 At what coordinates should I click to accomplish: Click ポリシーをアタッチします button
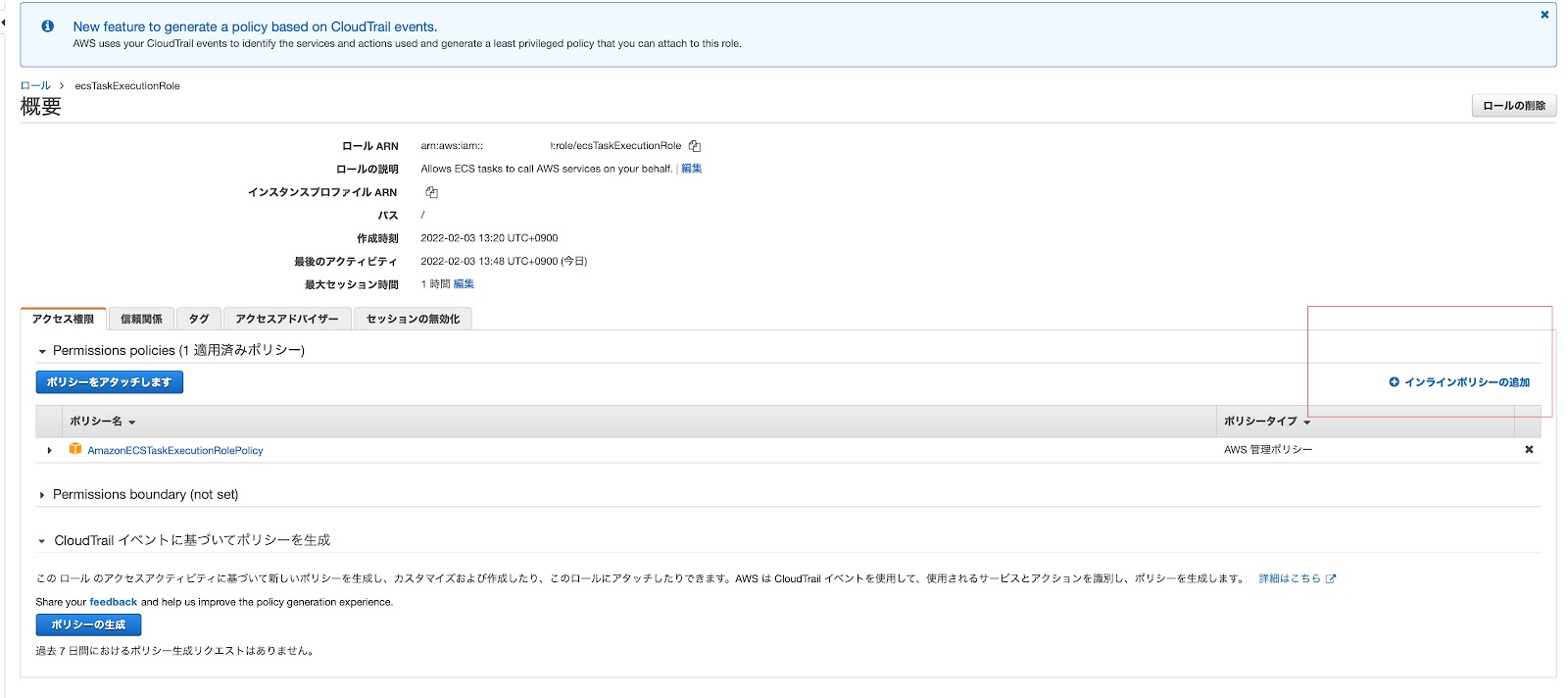point(109,382)
